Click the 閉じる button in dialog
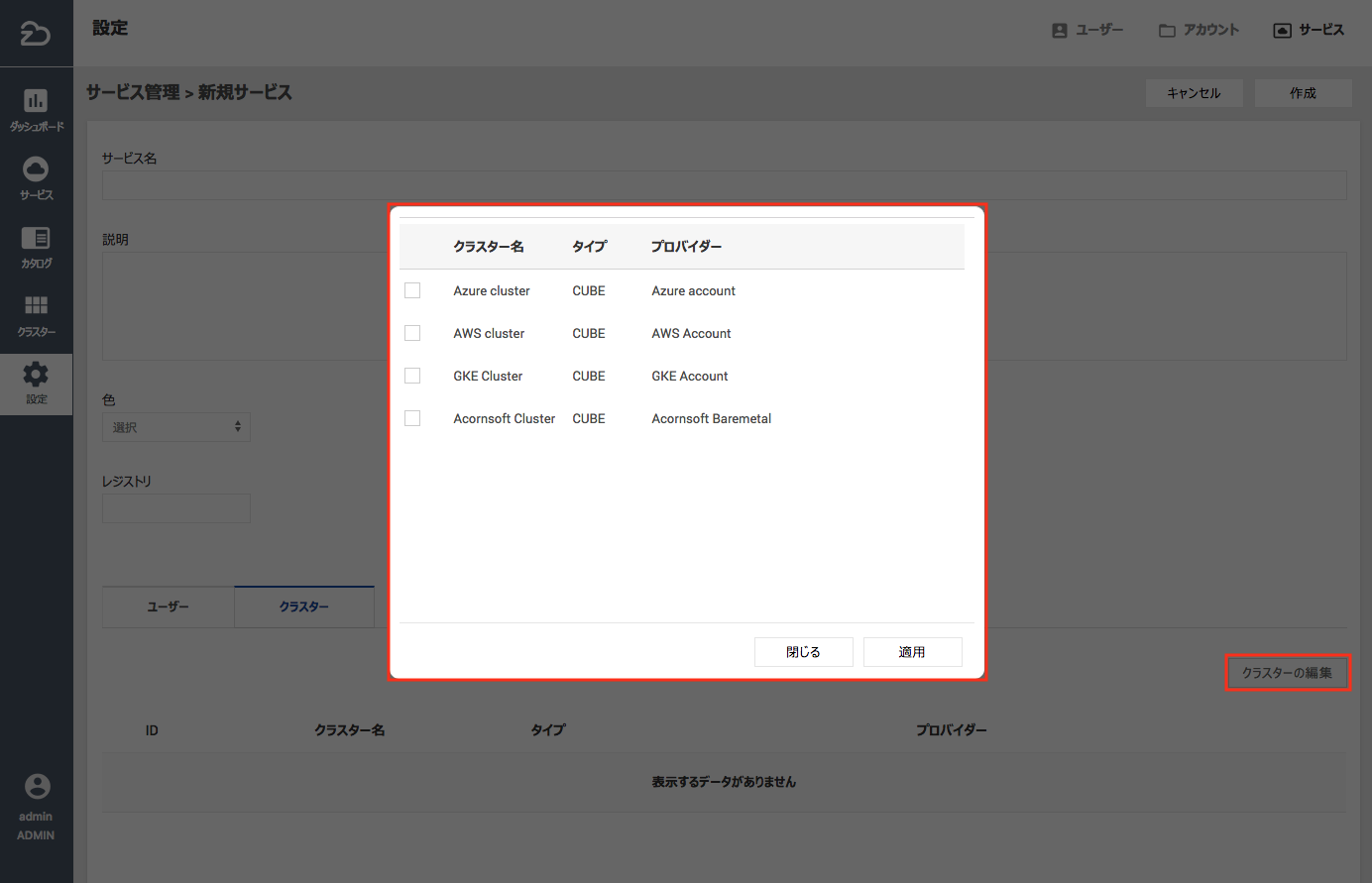1372x883 pixels. click(x=804, y=652)
